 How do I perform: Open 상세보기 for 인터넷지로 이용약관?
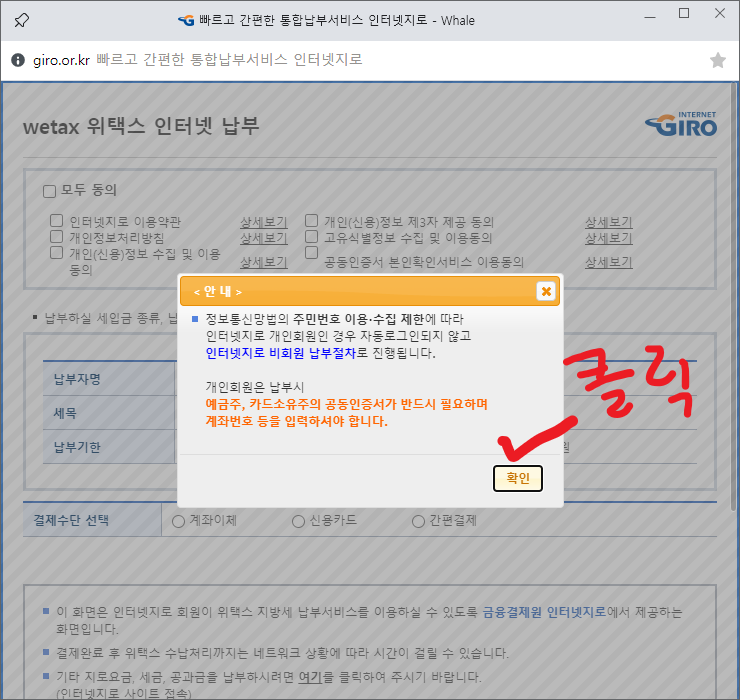[264, 222]
